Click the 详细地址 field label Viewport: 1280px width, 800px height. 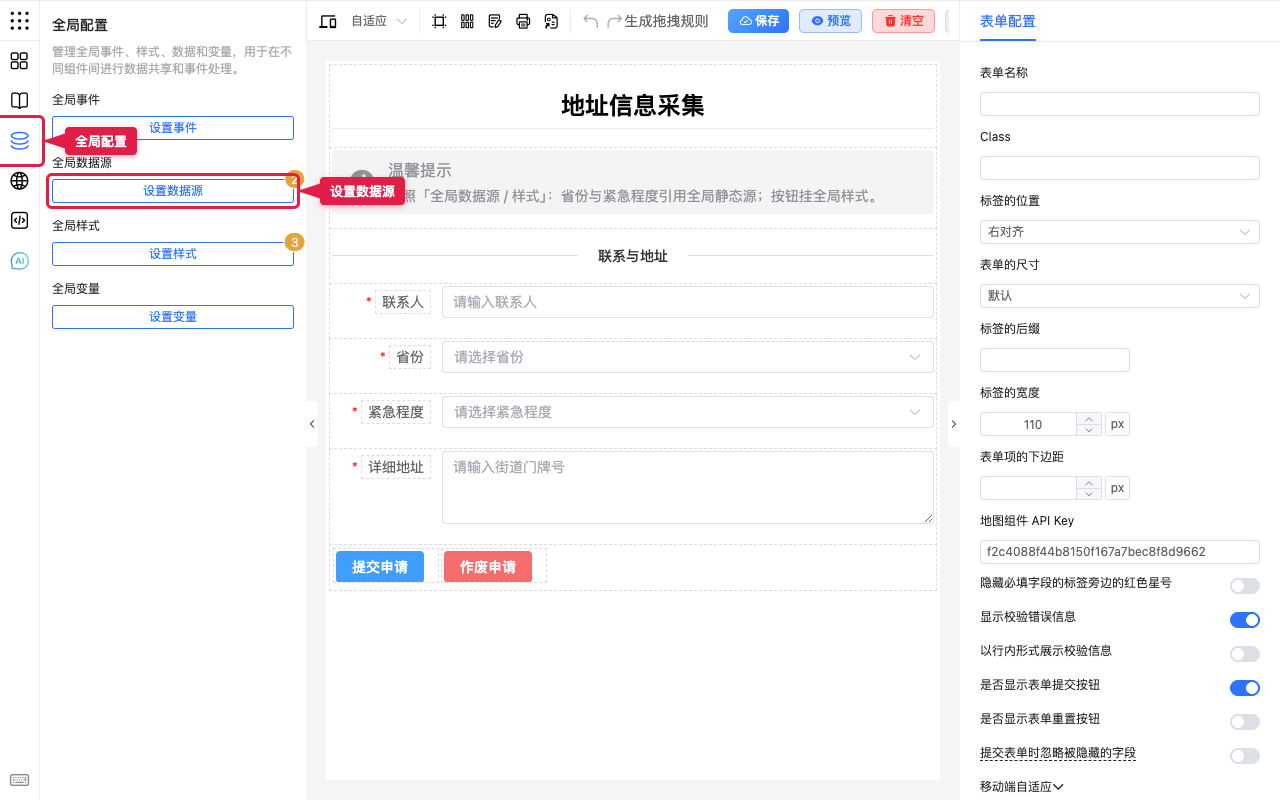tap(396, 467)
